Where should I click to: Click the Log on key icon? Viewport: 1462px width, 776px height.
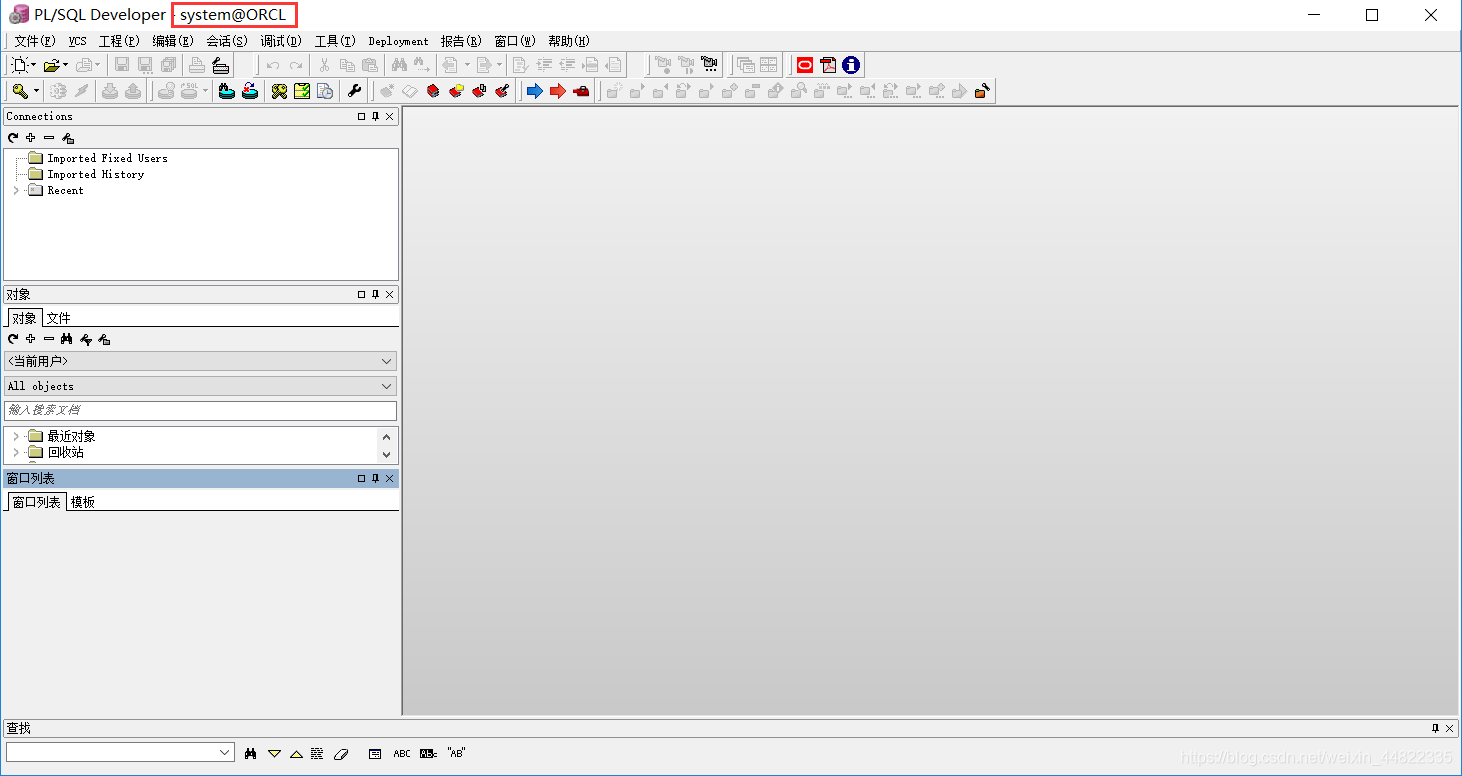pos(19,91)
